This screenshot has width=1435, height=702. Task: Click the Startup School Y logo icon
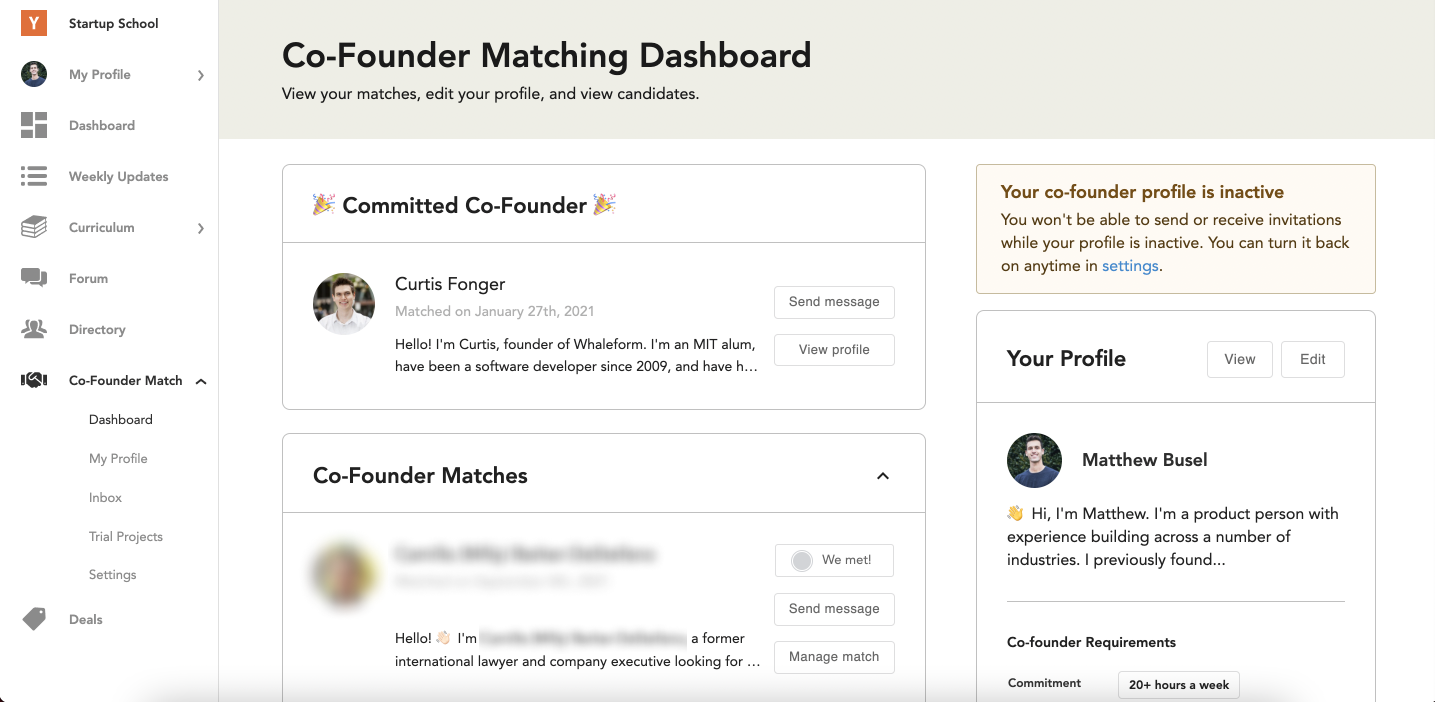pos(32,22)
